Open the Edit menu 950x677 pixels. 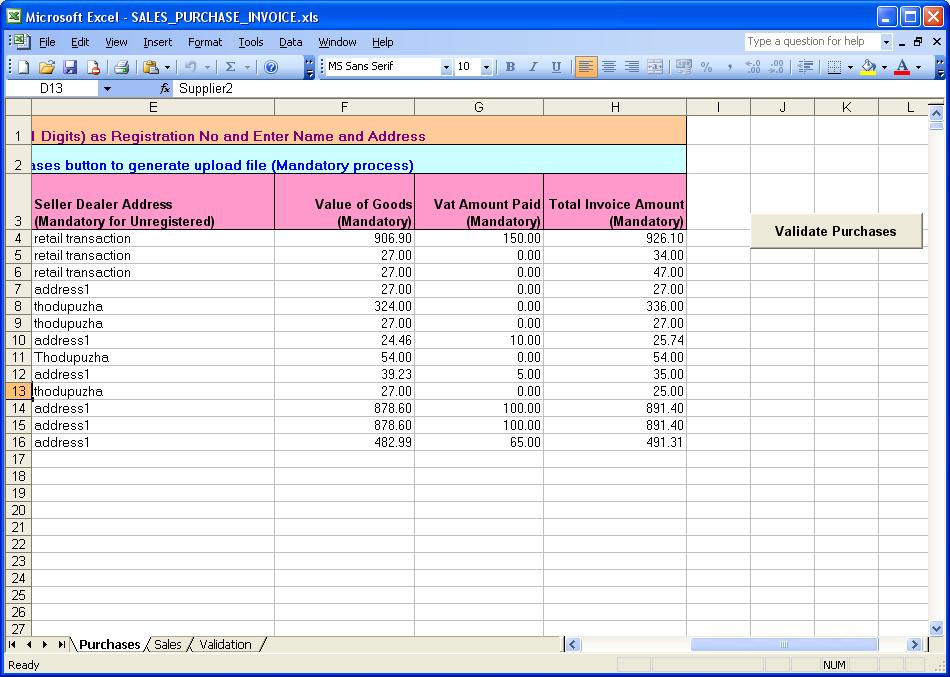[x=80, y=42]
